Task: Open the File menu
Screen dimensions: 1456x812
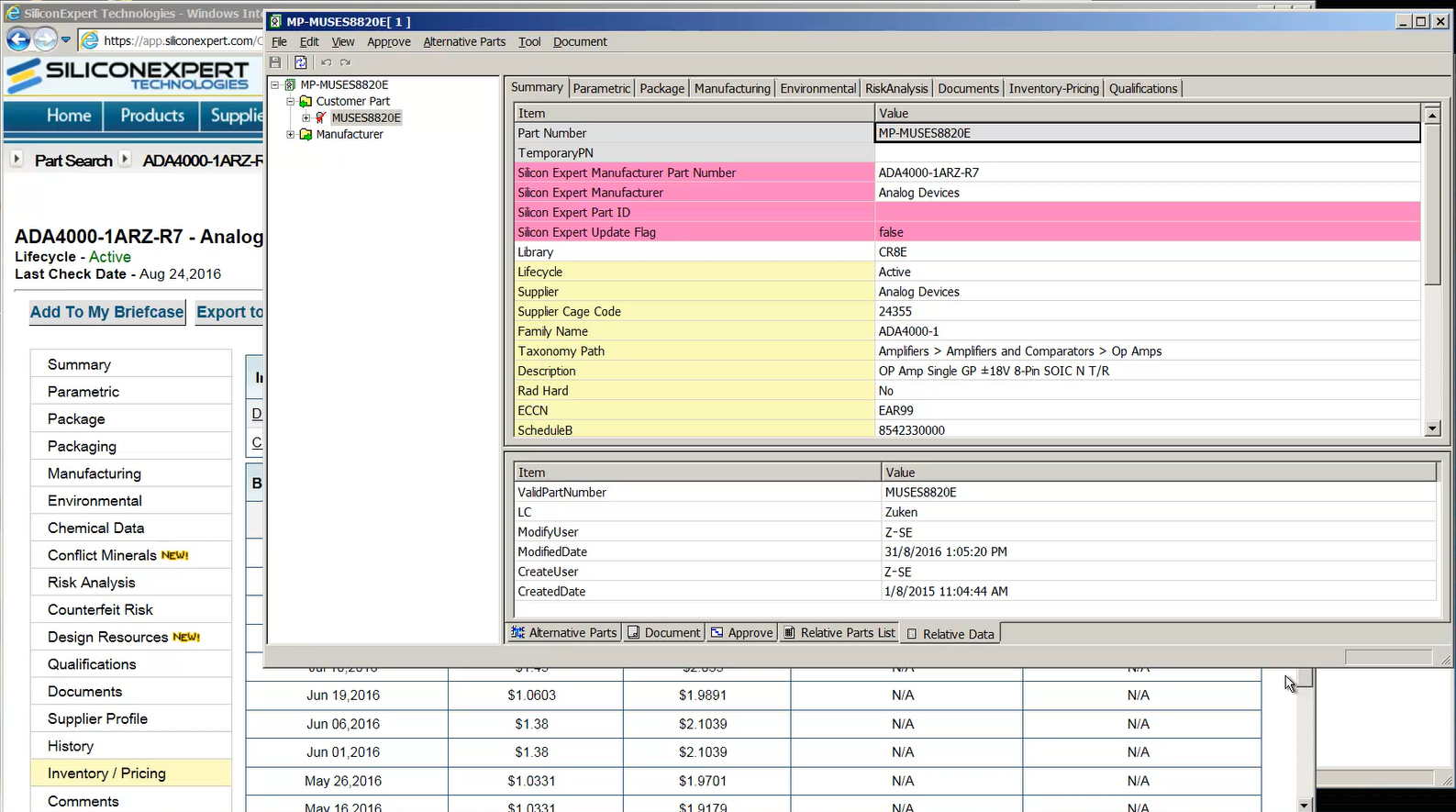Action: [x=280, y=41]
